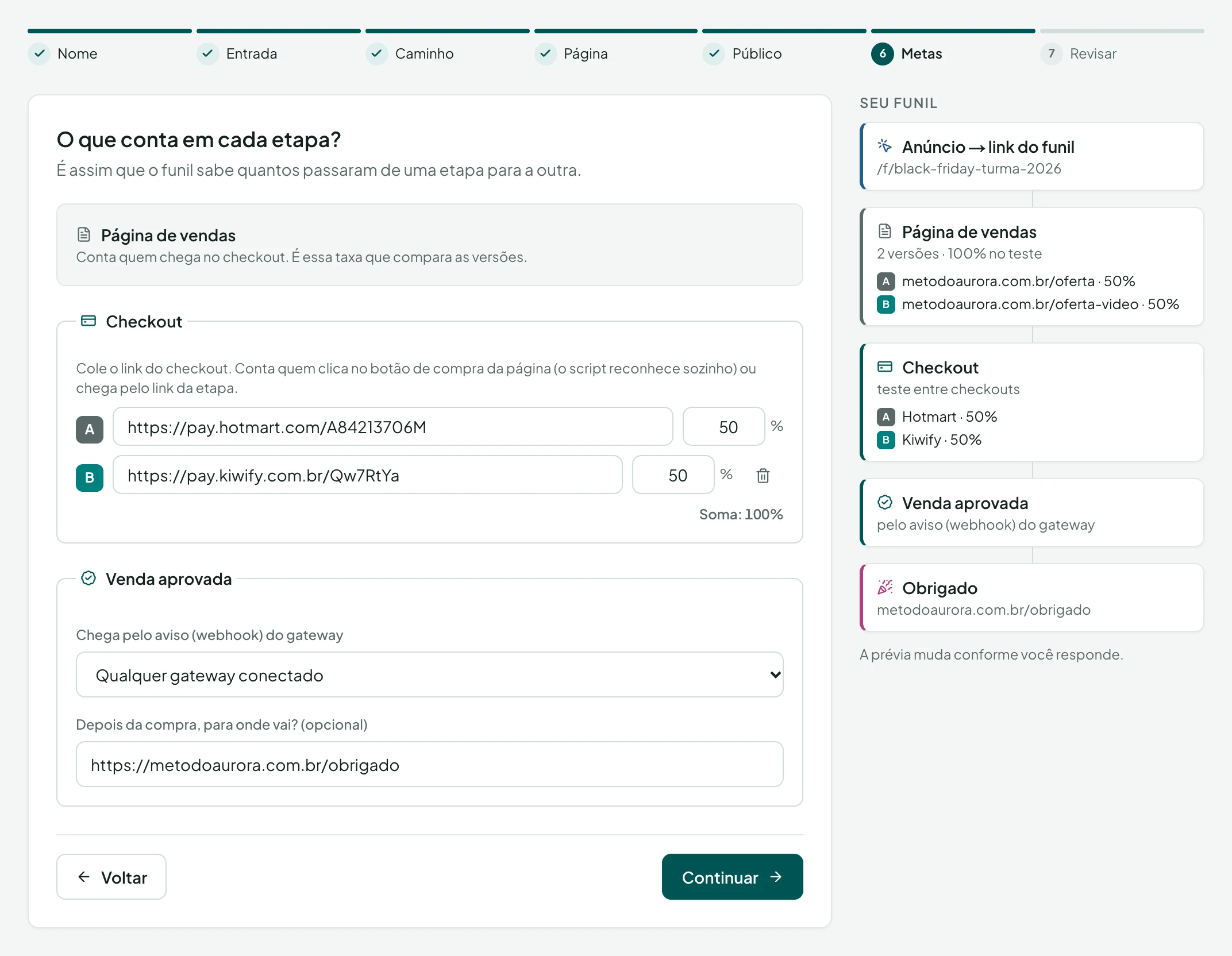Image resolution: width=1232 pixels, height=956 pixels.
Task: Click the Checkout card icon in form legend
Action: (88, 321)
